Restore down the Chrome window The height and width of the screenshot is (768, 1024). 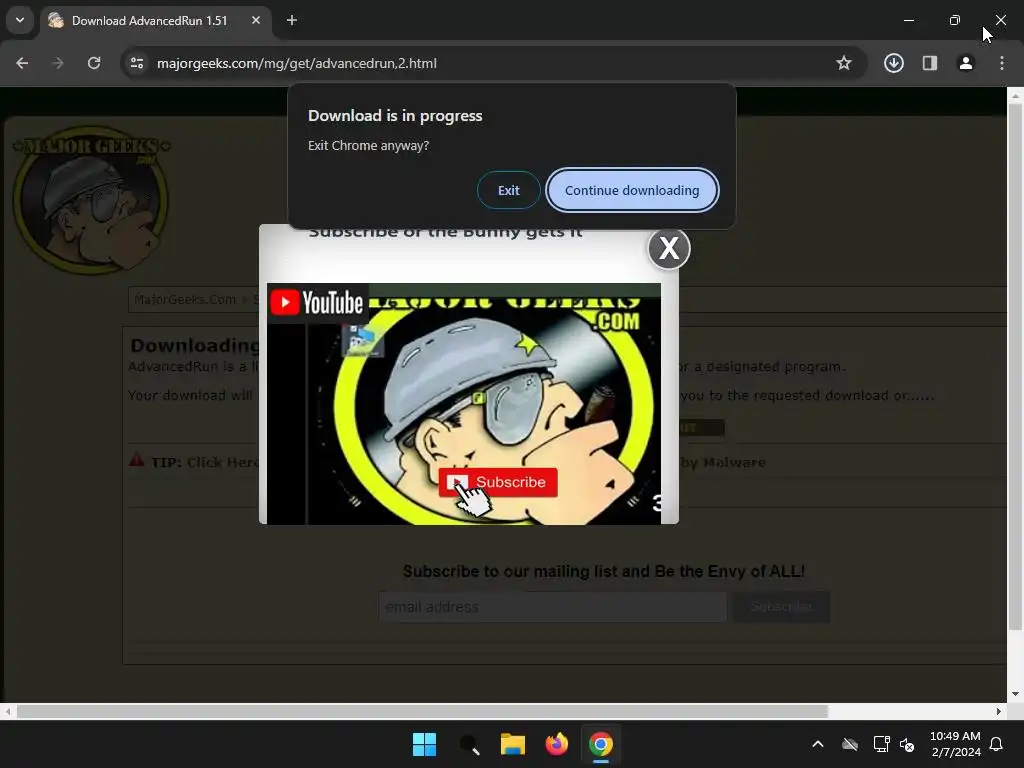click(955, 20)
